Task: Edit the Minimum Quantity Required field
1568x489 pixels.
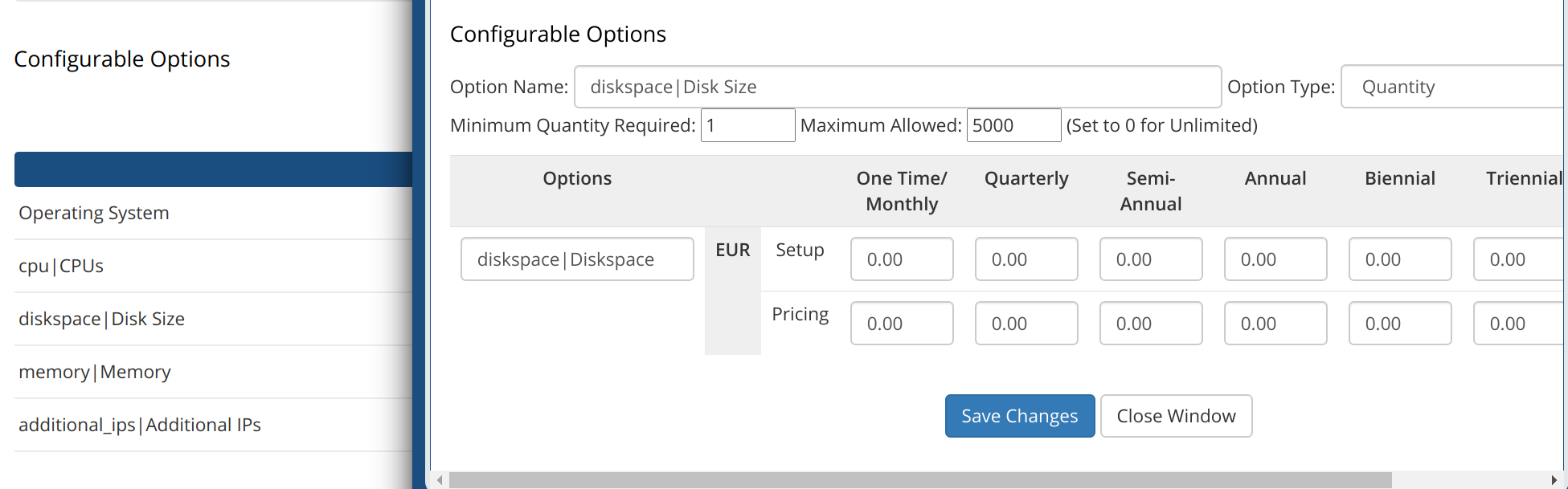Action: point(748,125)
